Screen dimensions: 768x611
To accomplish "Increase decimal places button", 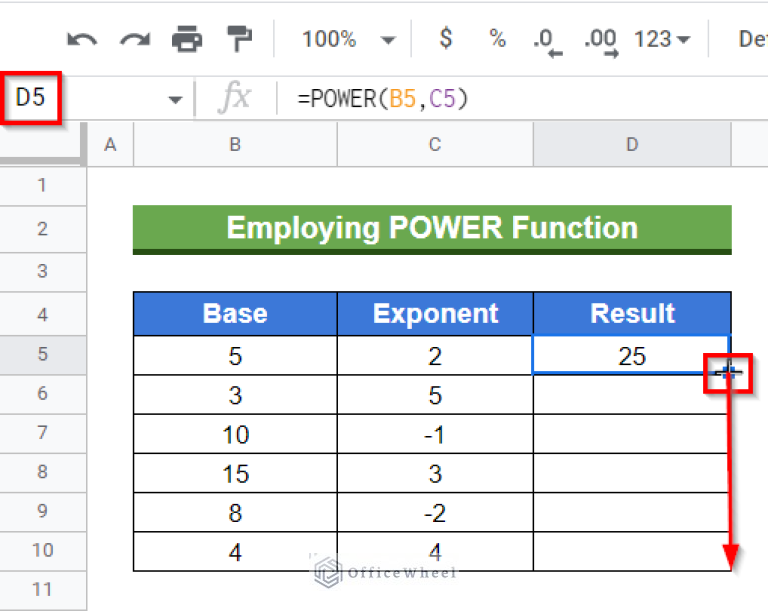I will pyautogui.click(x=601, y=42).
